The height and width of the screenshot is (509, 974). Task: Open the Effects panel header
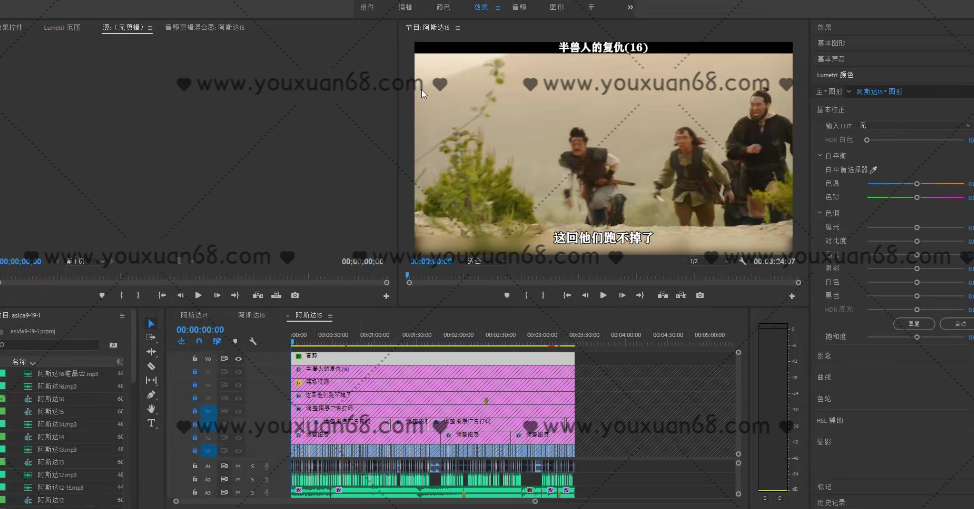824,27
